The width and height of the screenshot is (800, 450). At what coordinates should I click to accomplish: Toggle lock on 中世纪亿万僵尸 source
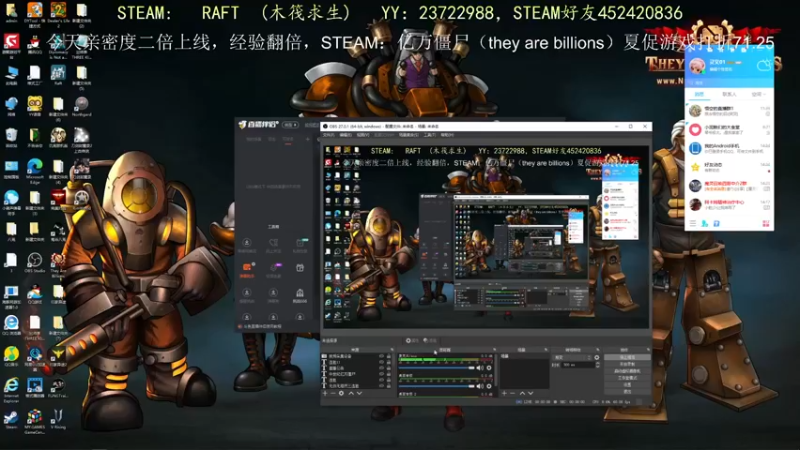389,374
